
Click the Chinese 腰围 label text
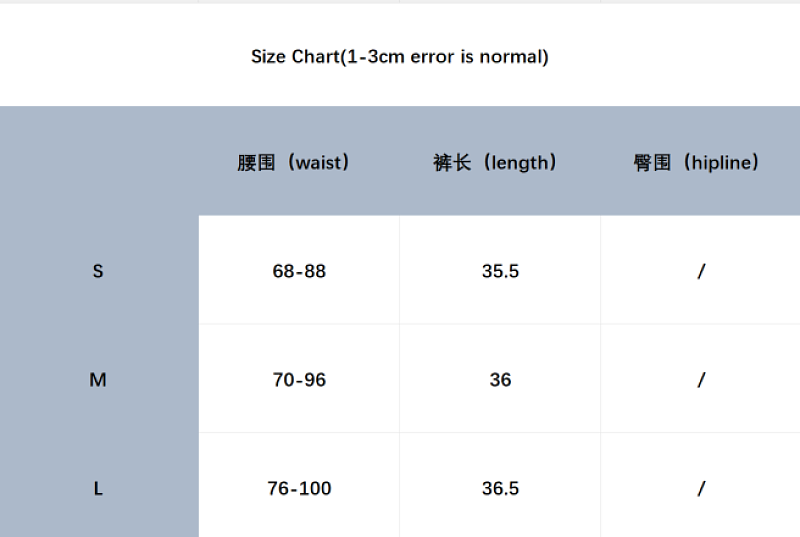pos(256,163)
